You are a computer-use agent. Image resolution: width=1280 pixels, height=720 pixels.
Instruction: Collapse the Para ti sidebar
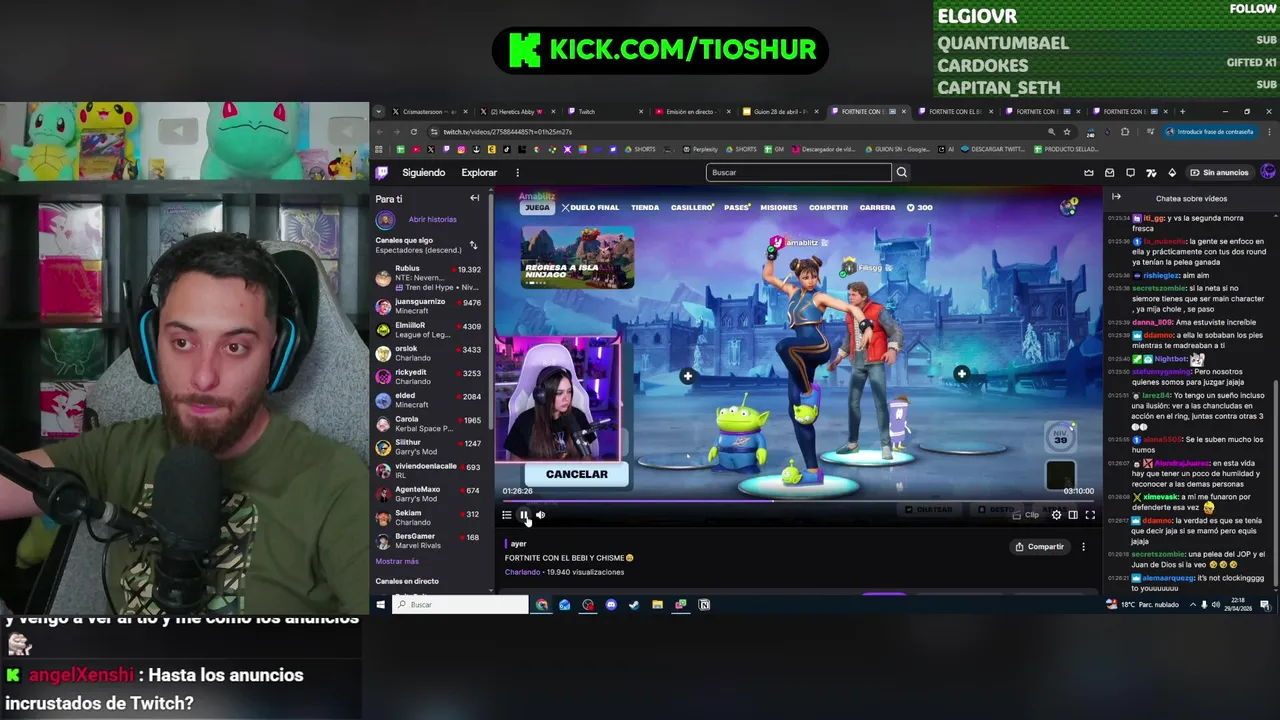click(x=475, y=199)
